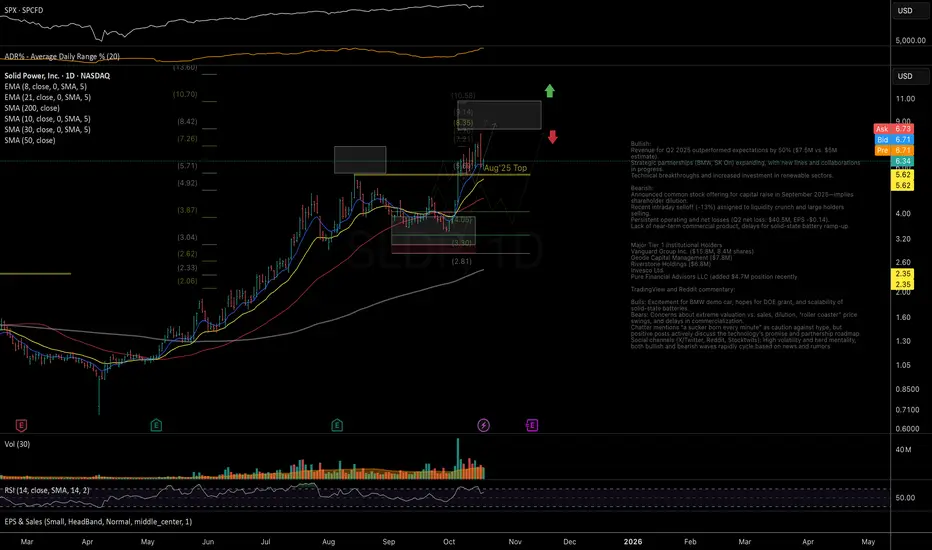Screen dimensions: 932x550
Task: Select the Bullish/Bearish notes text block
Action: 745,244
